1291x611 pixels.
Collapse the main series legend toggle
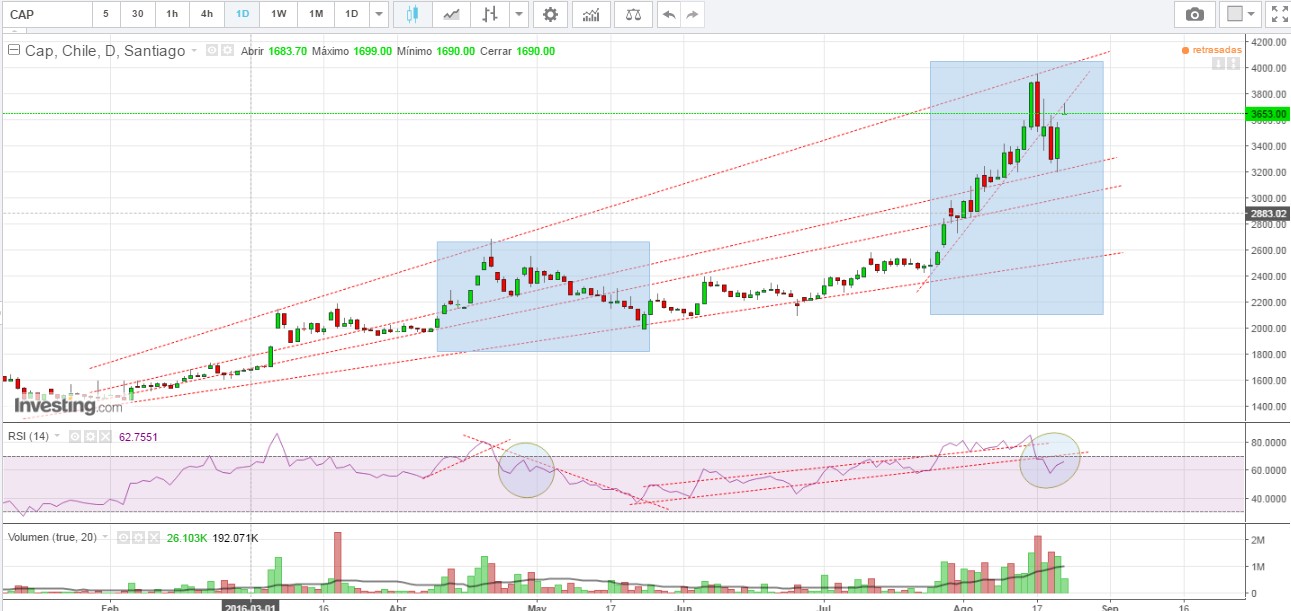pos(14,50)
